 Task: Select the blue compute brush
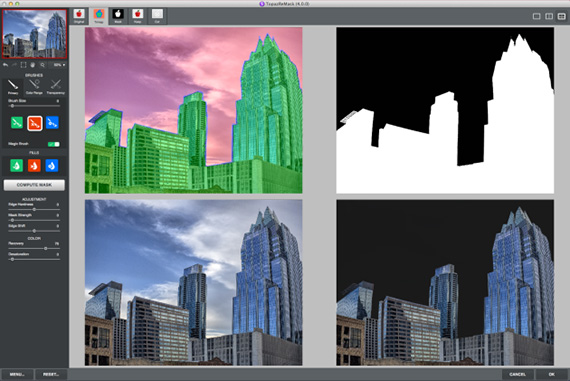click(52, 123)
